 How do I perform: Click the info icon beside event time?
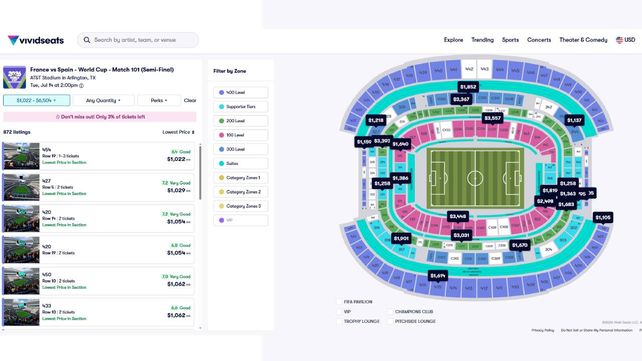coord(81,86)
